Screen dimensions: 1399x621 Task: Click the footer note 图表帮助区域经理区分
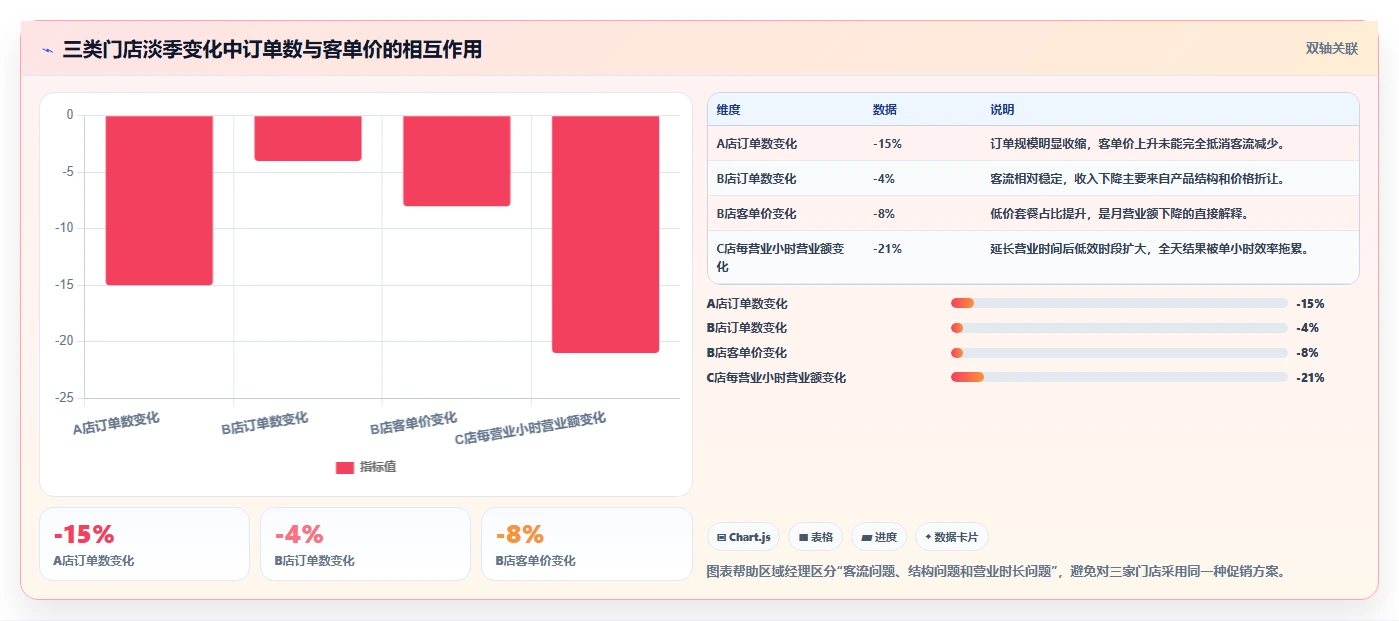(x=995, y=571)
